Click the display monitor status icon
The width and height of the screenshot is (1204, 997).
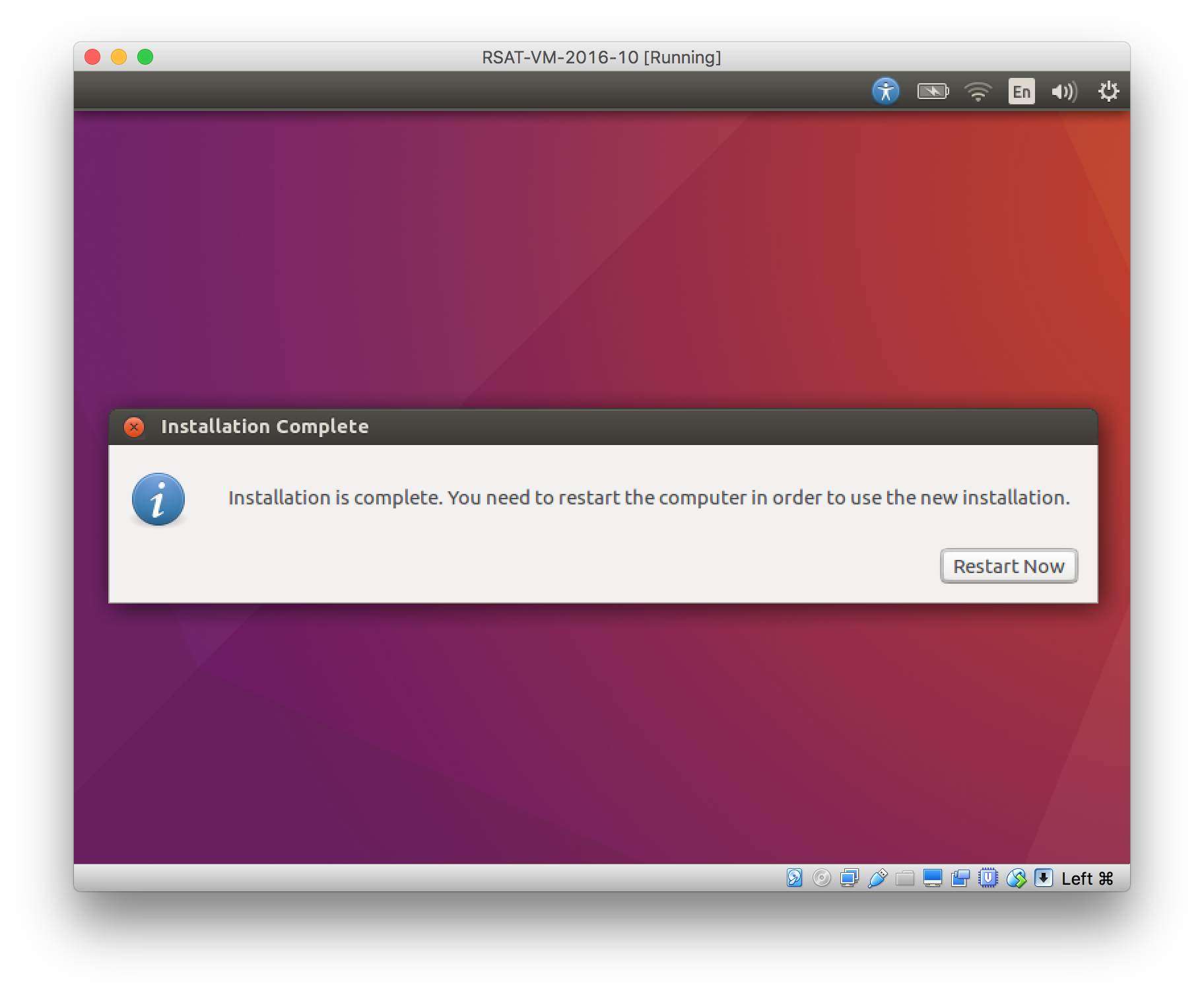pos(933,877)
